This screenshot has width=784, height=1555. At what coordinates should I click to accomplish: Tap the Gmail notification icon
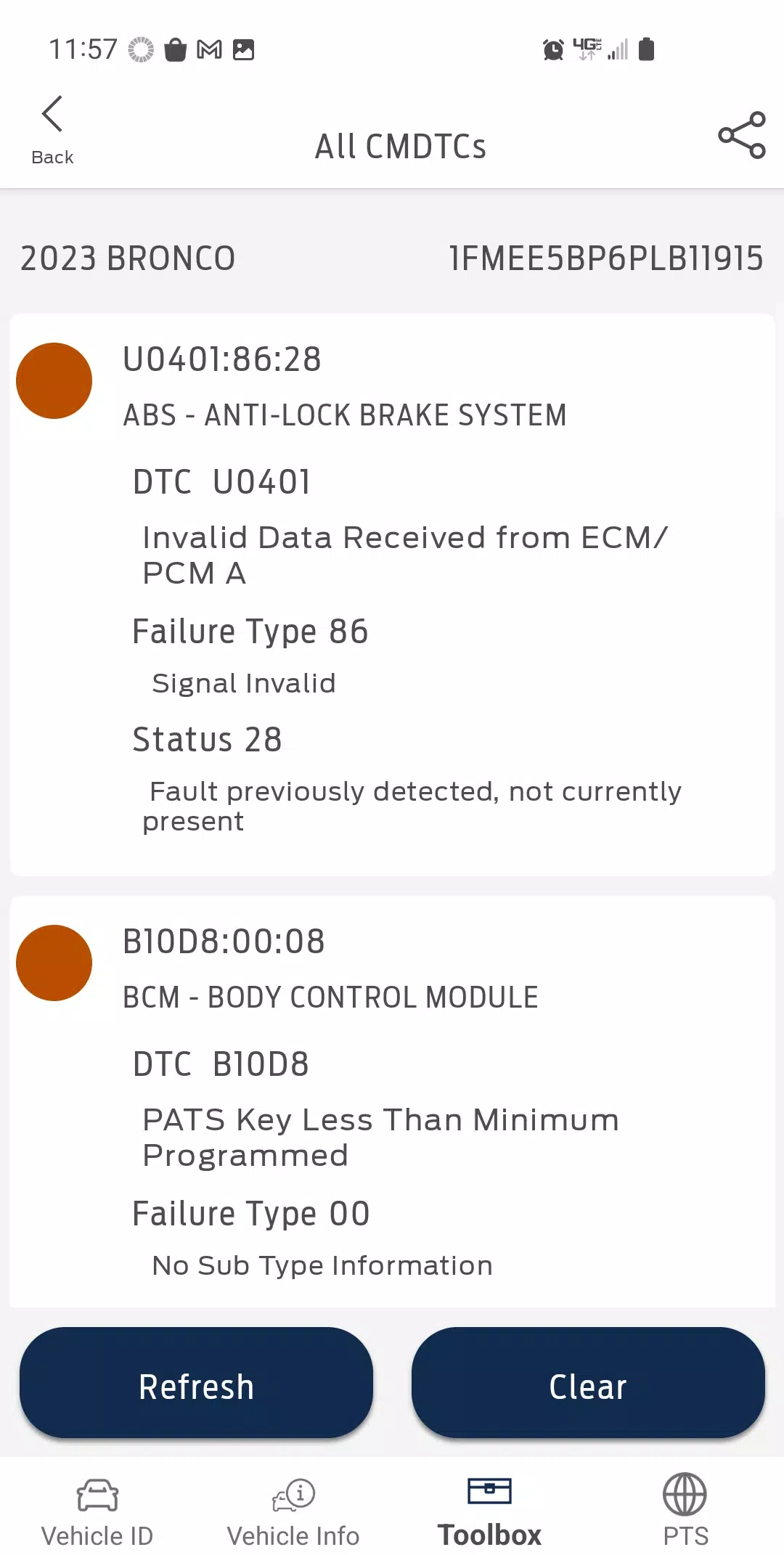(210, 49)
